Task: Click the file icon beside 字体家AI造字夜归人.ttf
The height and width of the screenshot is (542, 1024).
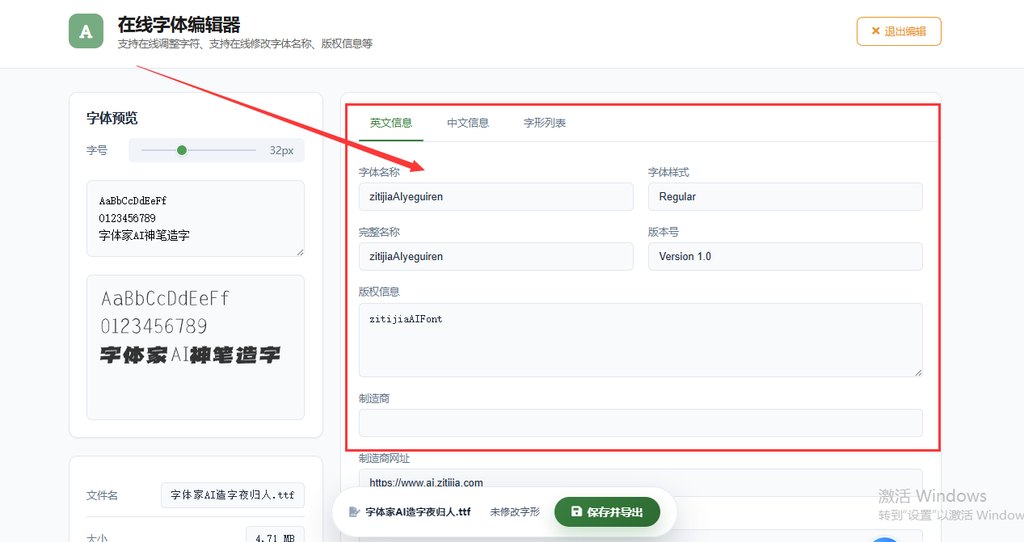Action: click(x=354, y=512)
